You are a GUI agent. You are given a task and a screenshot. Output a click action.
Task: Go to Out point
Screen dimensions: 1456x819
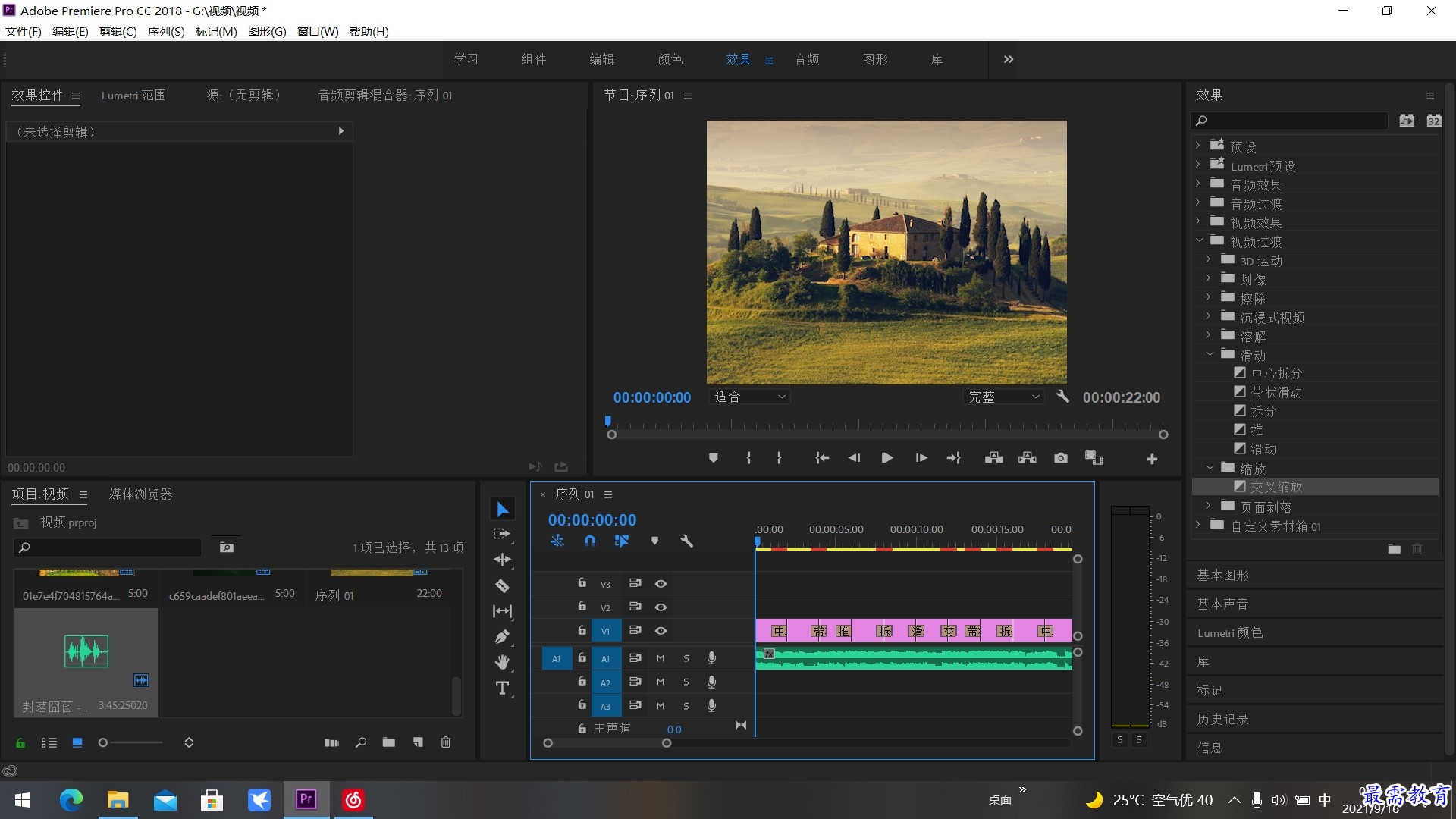pyautogui.click(x=954, y=458)
